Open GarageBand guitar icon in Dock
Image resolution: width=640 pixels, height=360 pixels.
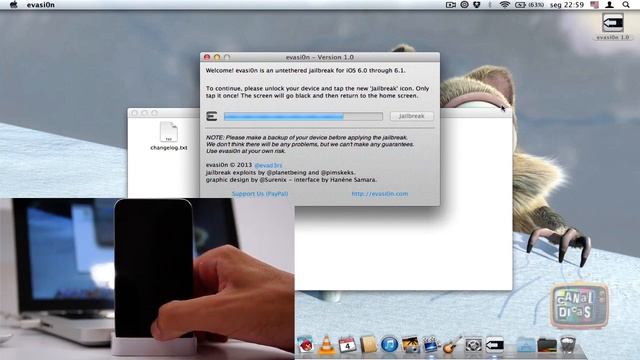point(452,345)
